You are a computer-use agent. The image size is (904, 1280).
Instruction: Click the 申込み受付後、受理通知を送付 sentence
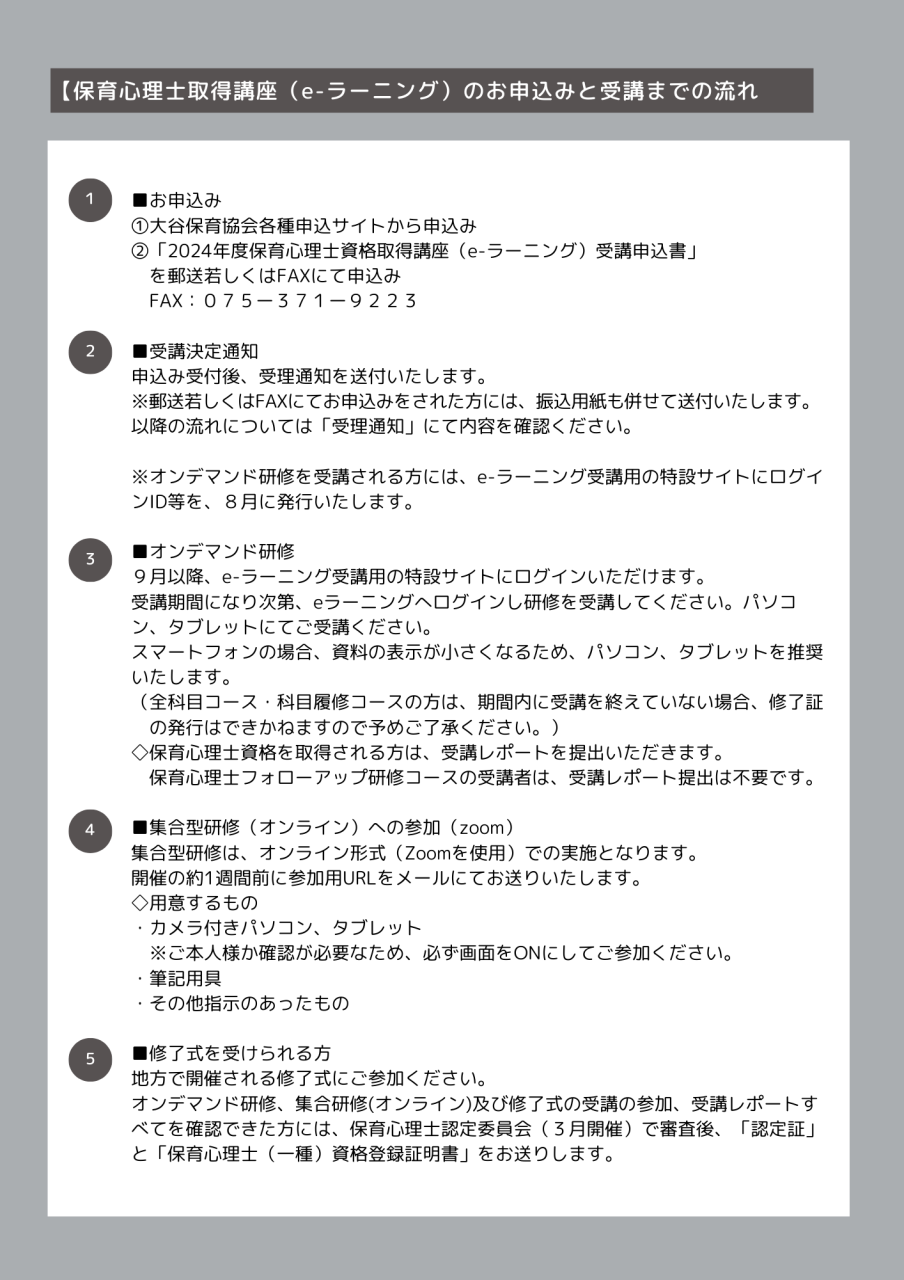309,377
